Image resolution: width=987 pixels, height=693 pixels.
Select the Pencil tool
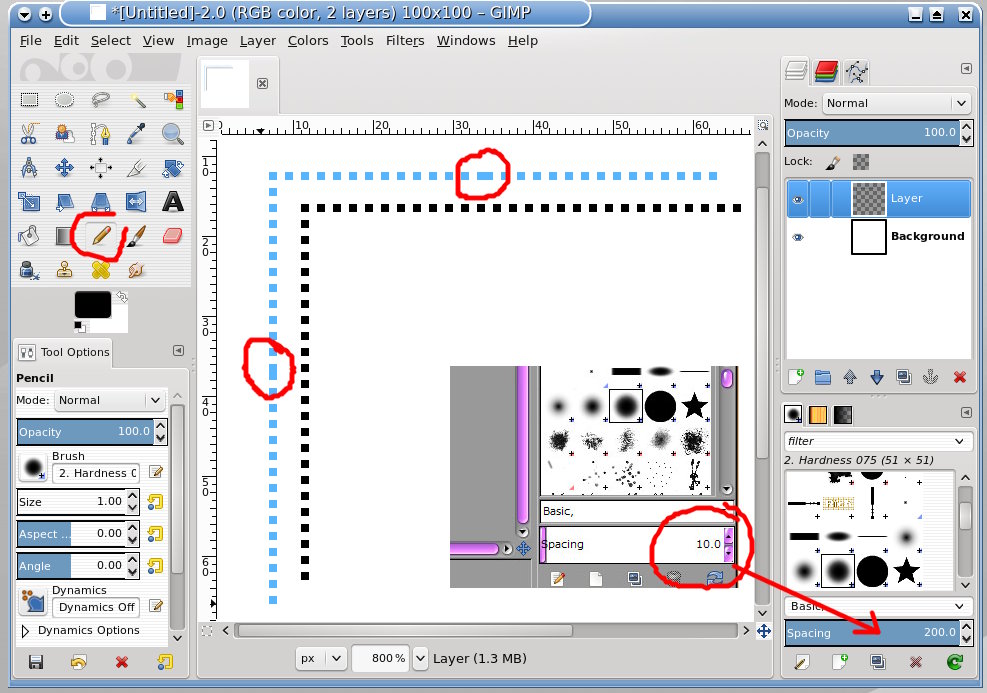[101, 236]
